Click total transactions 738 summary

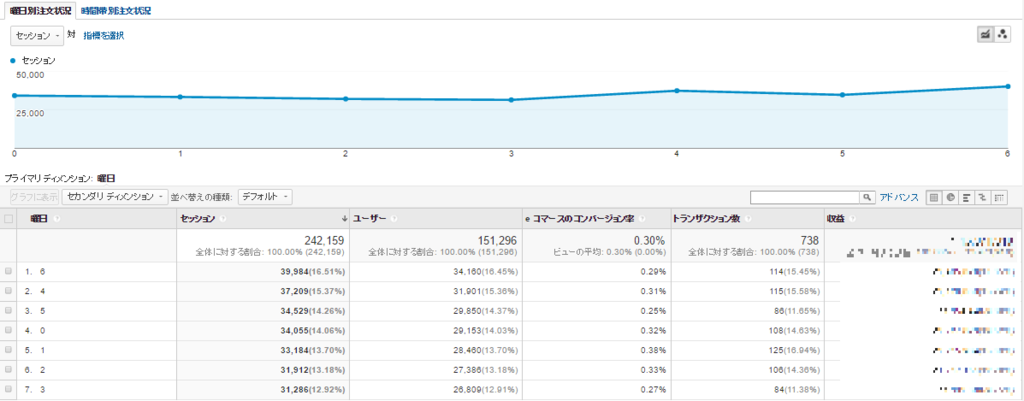pos(810,240)
